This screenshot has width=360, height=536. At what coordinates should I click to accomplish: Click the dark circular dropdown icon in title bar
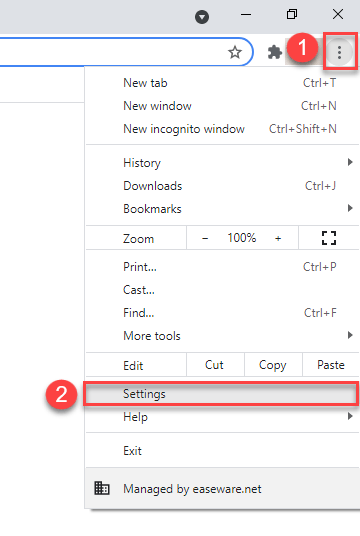[x=202, y=17]
